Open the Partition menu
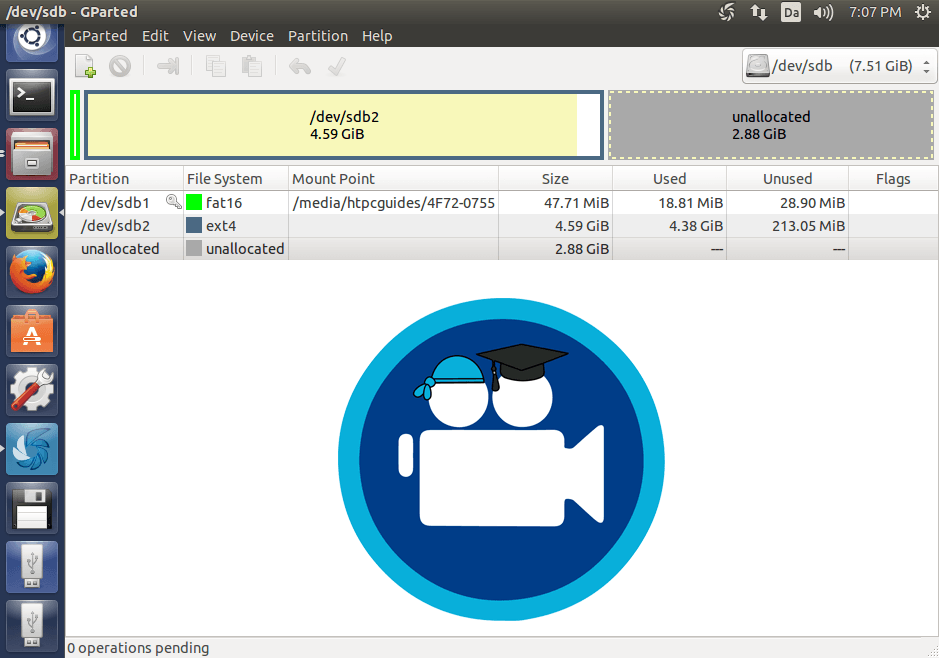The width and height of the screenshot is (939, 658). tap(318, 36)
